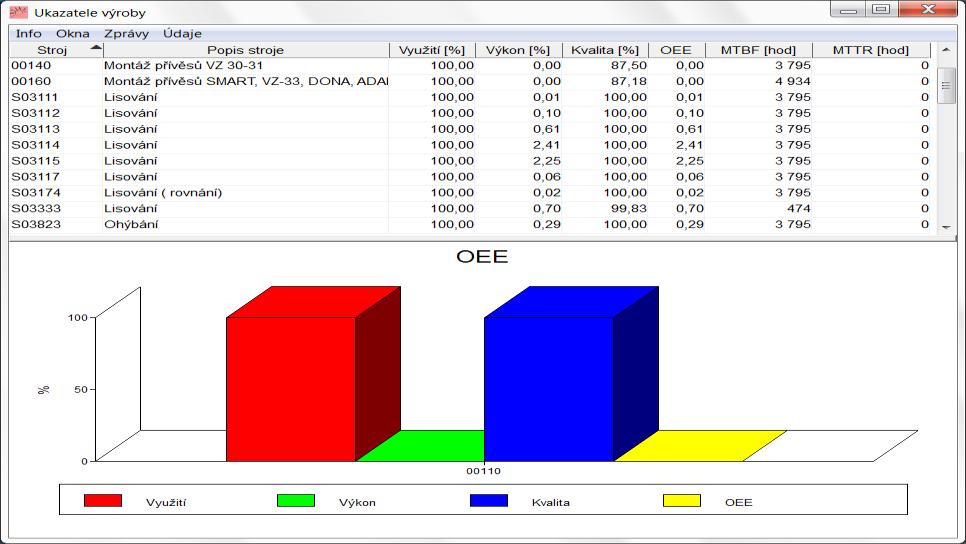Click the Kvalita legend label
Image resolution: width=966 pixels, height=544 pixels.
551,502
